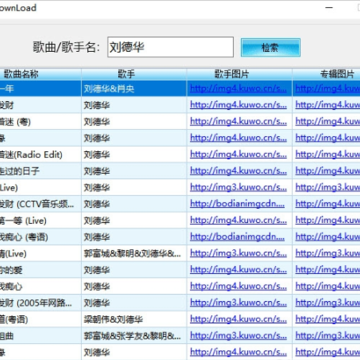
Task: Select the song cell 走过的日子
Action: (40, 171)
